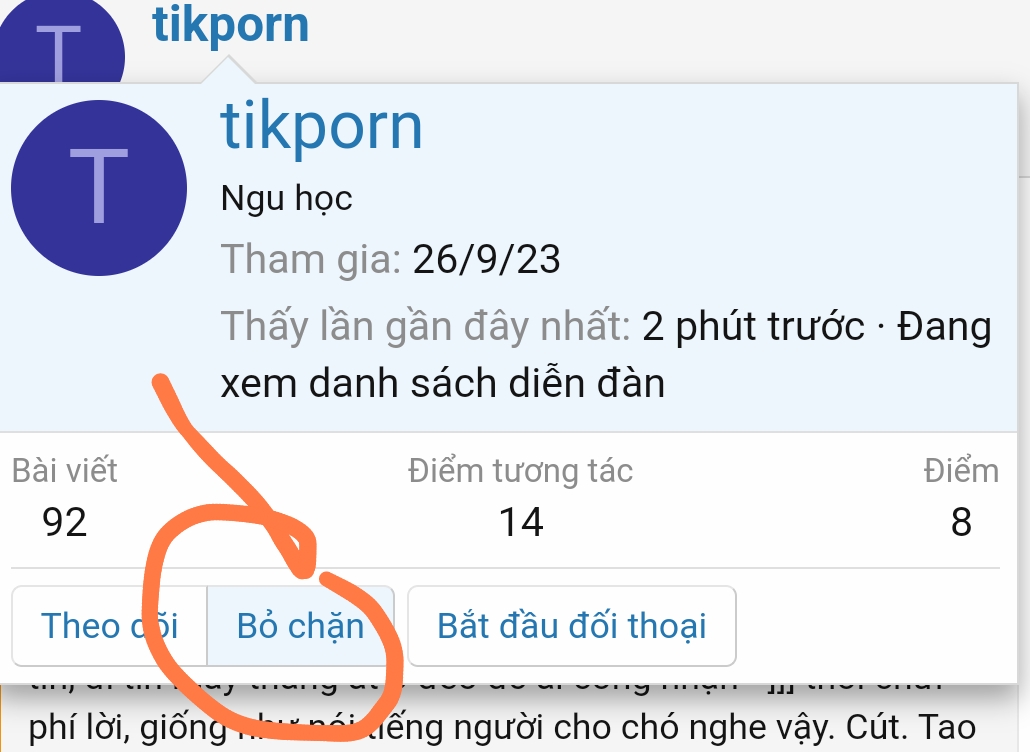The width and height of the screenshot is (1030, 752).
Task: Click the Điểm label on the right
Action: [961, 471]
